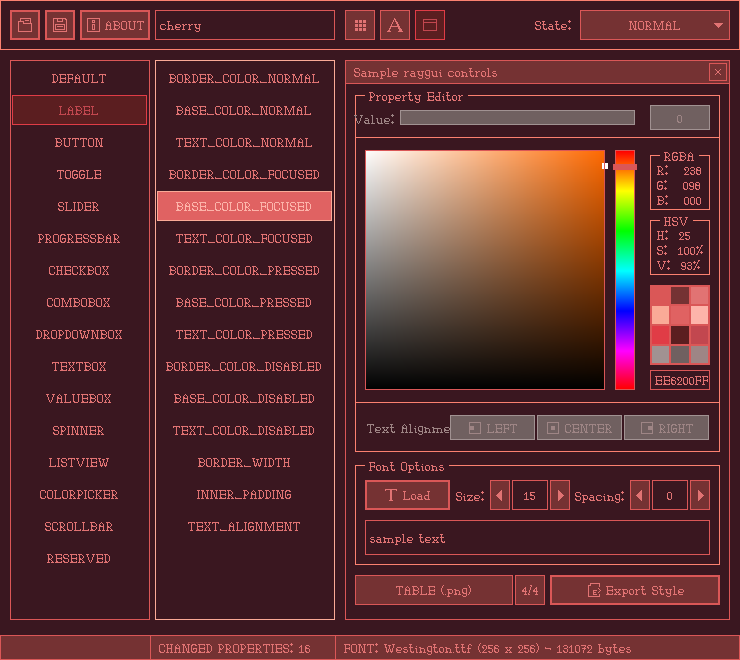This screenshot has width=740, height=660.
Task: Click the Load font button
Action: [x=407, y=495]
